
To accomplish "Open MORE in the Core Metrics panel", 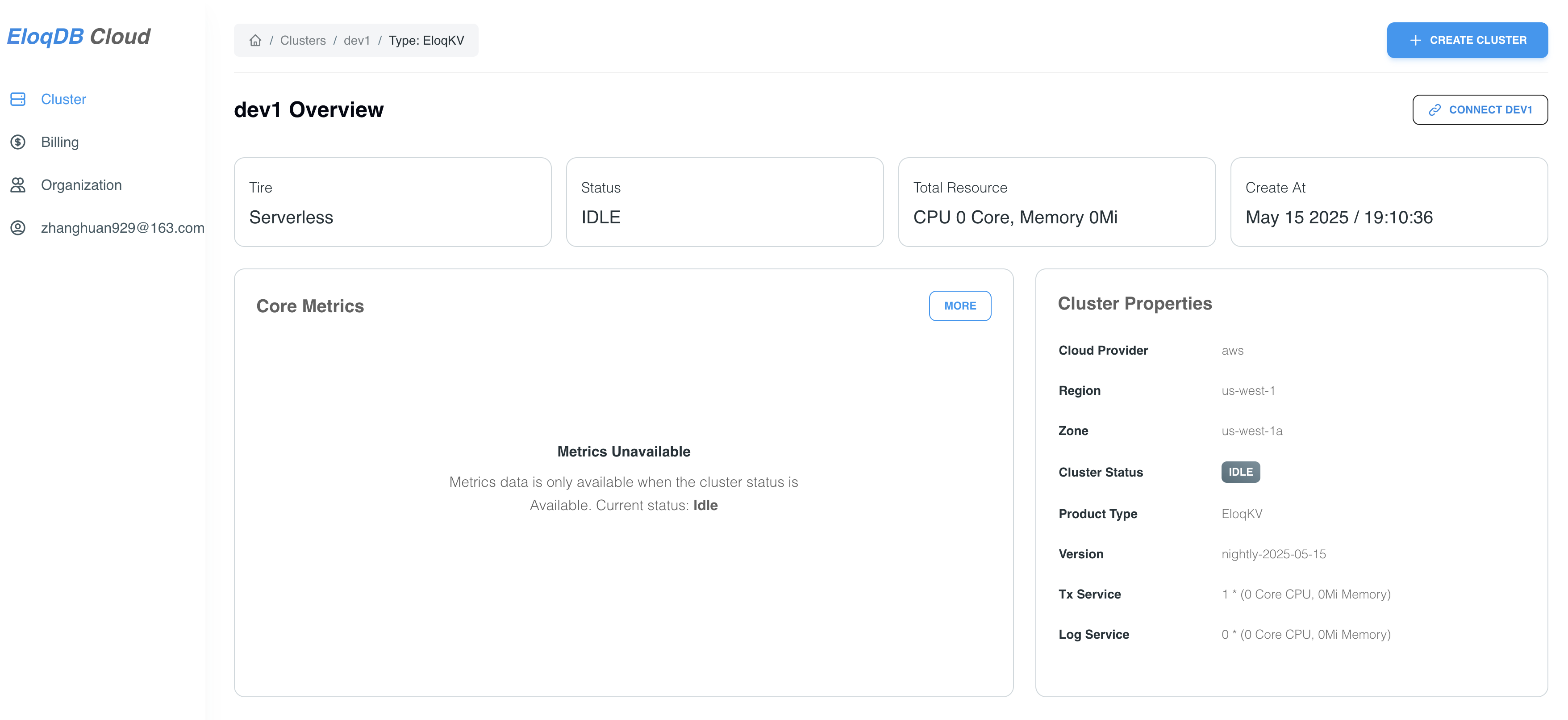I will click(960, 306).
